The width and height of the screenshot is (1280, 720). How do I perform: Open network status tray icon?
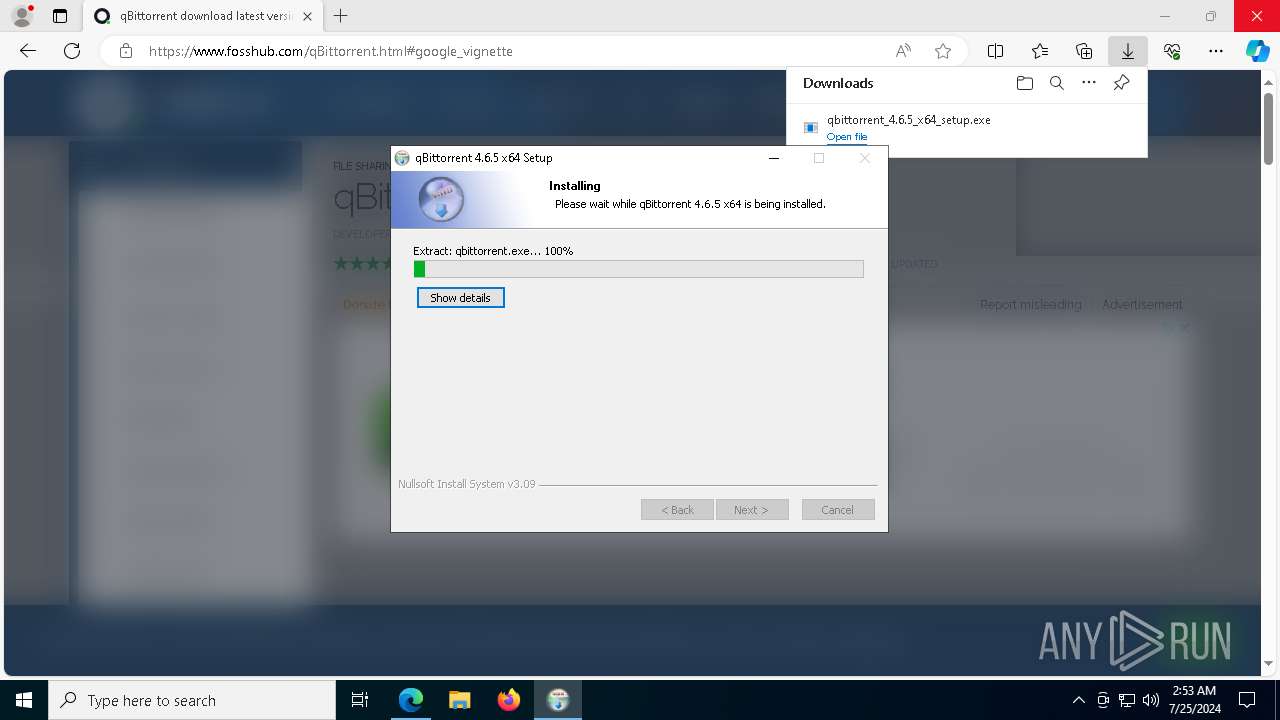pos(1127,700)
